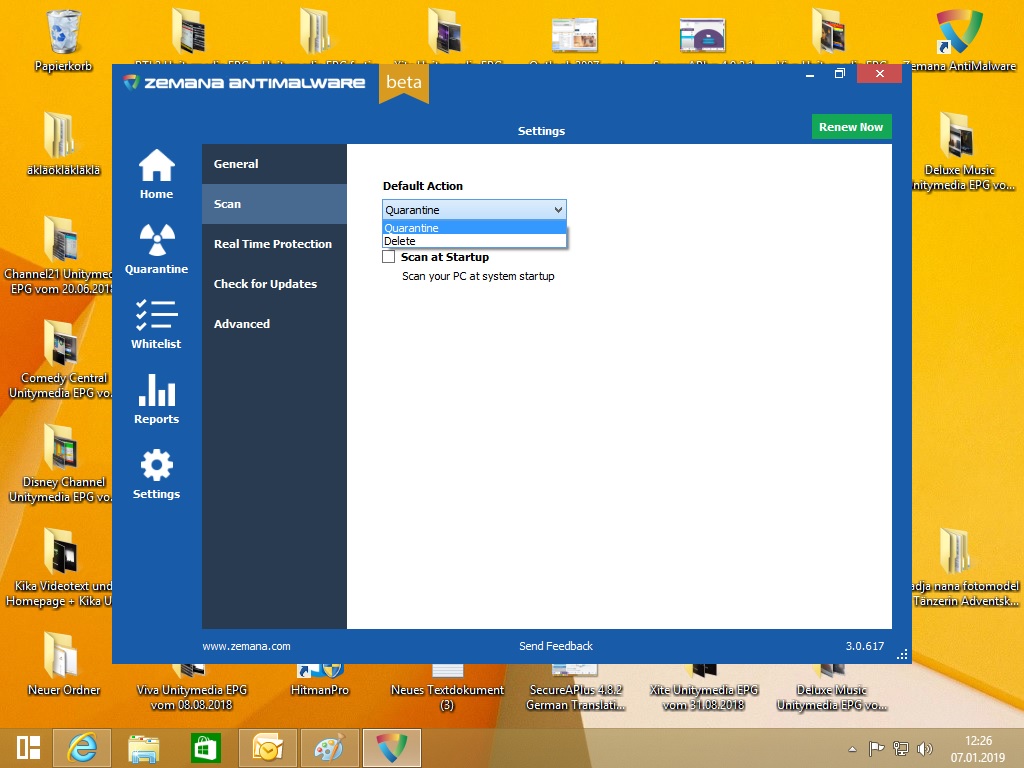Click the Zemana AntiMalware logo in title bar

244,83
